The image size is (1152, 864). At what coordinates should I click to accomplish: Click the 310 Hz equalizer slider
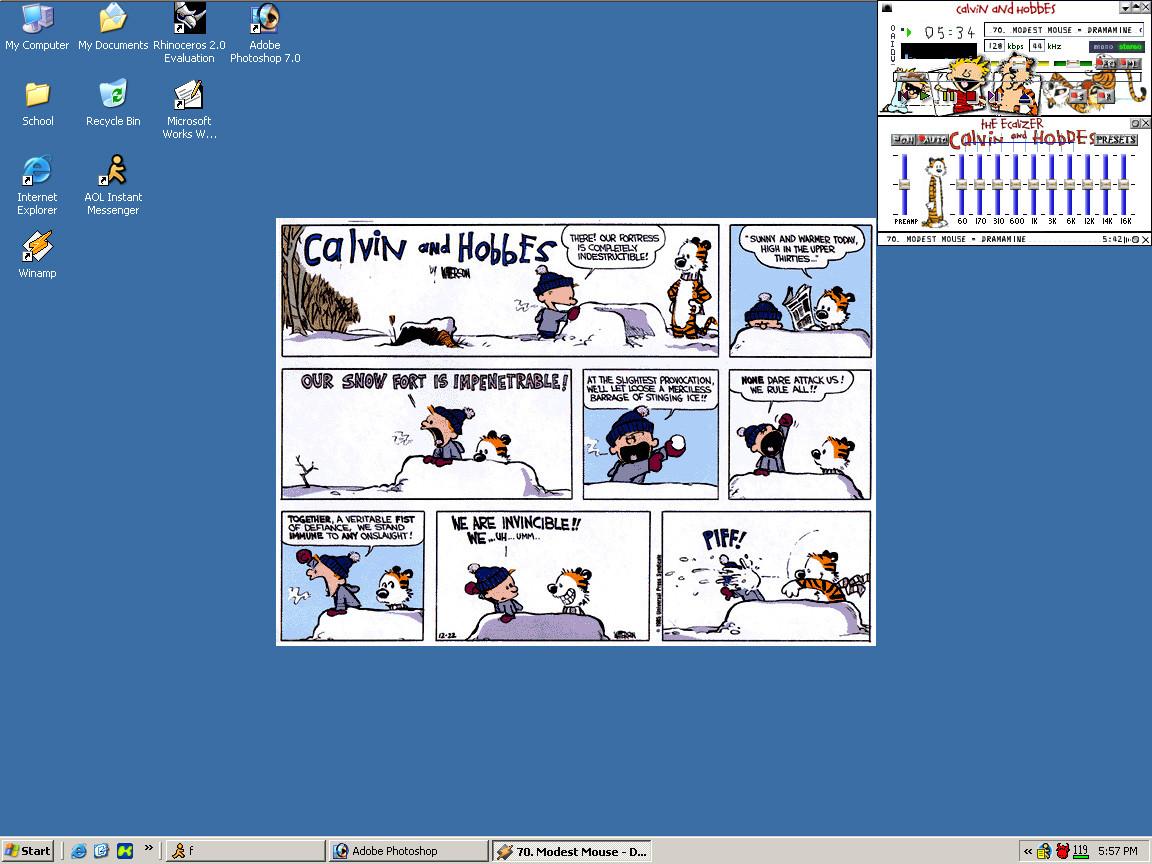coord(998,184)
